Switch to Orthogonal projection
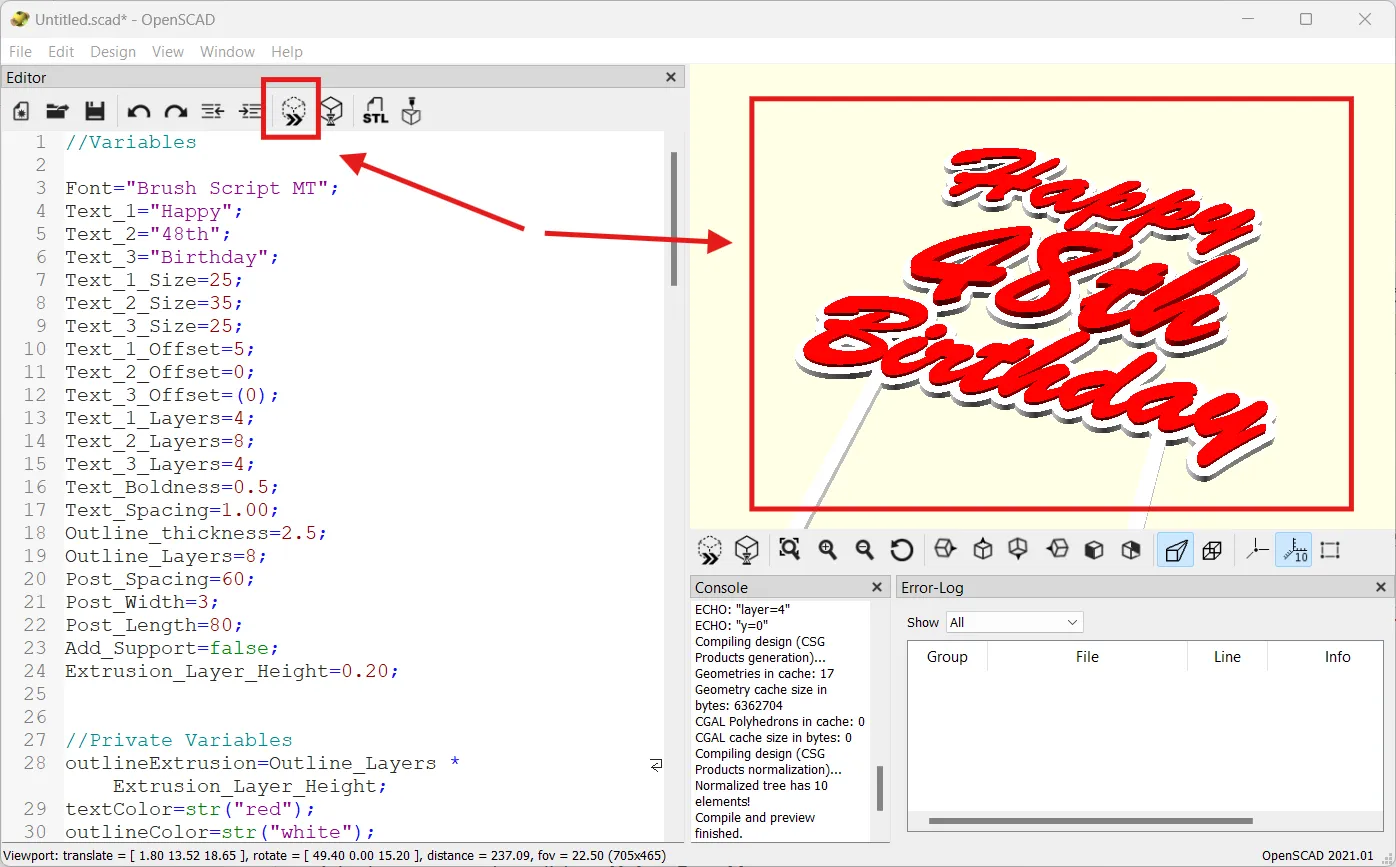 click(x=1212, y=550)
